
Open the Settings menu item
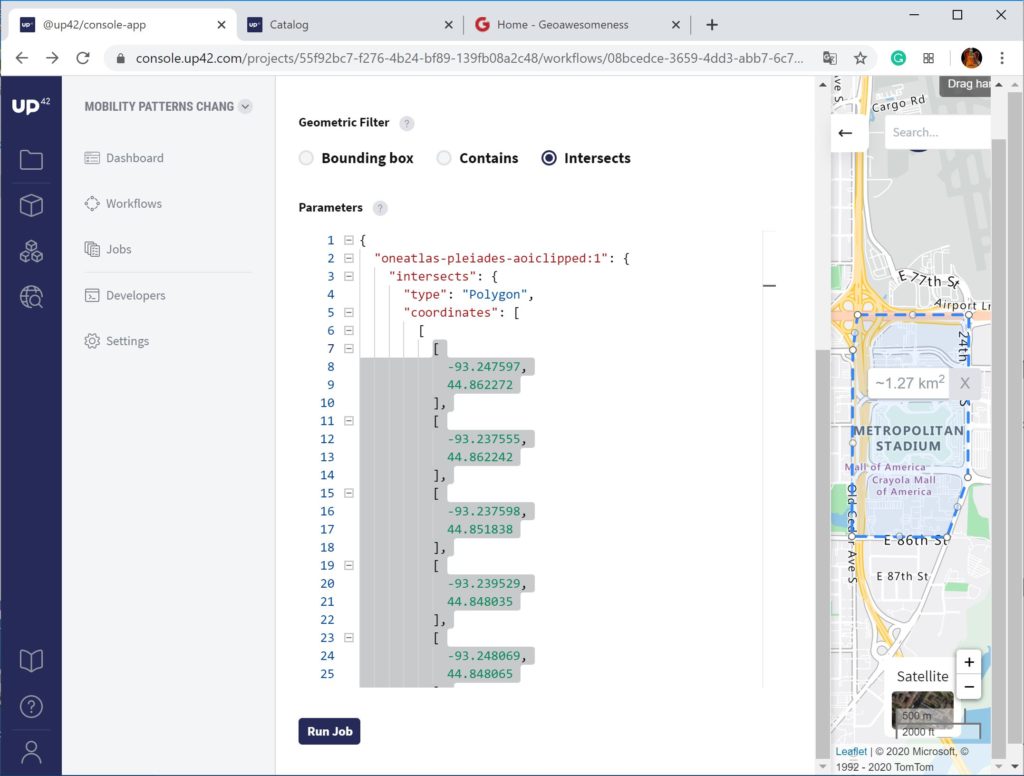[116, 341]
